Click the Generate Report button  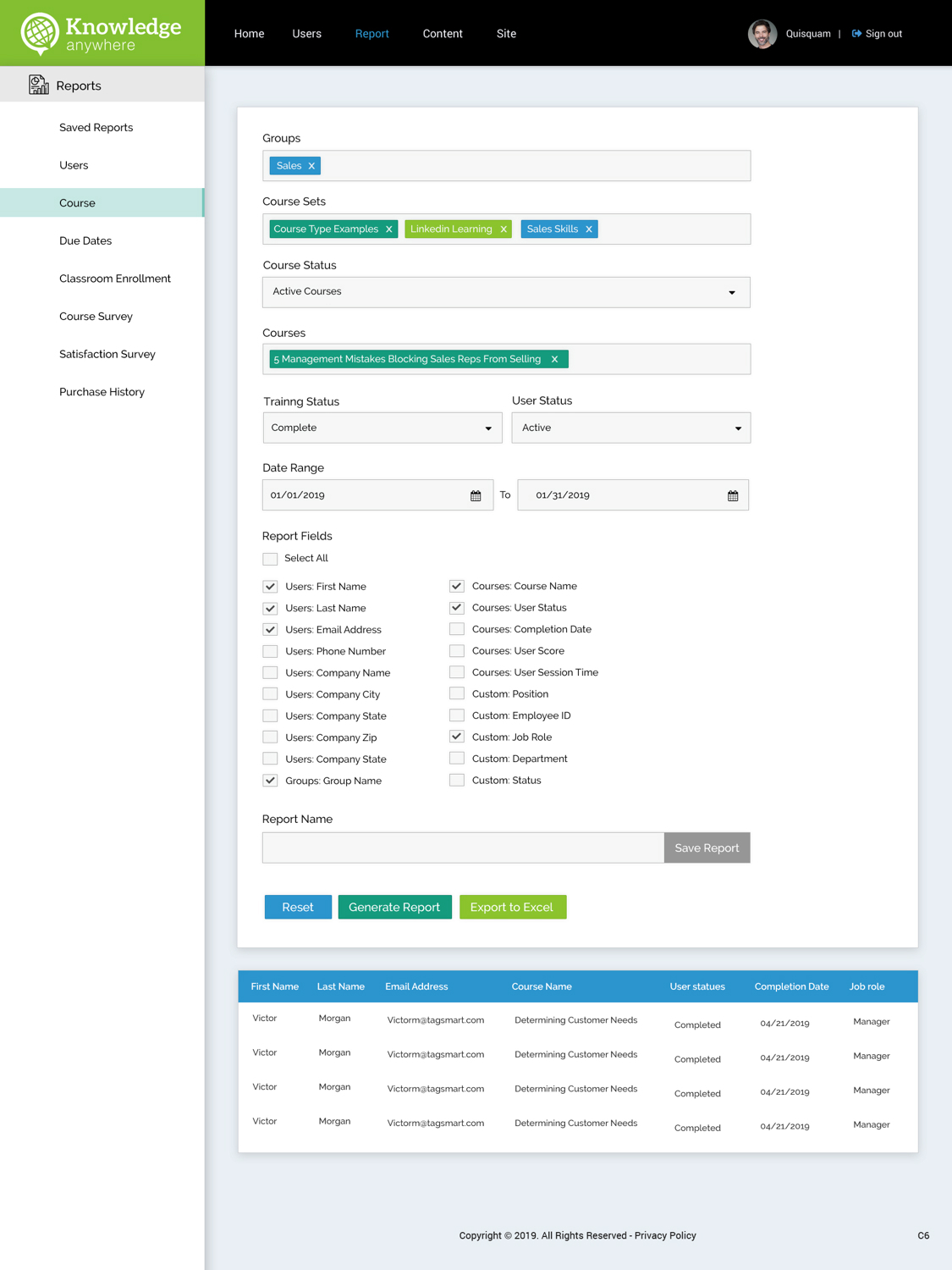[394, 907]
